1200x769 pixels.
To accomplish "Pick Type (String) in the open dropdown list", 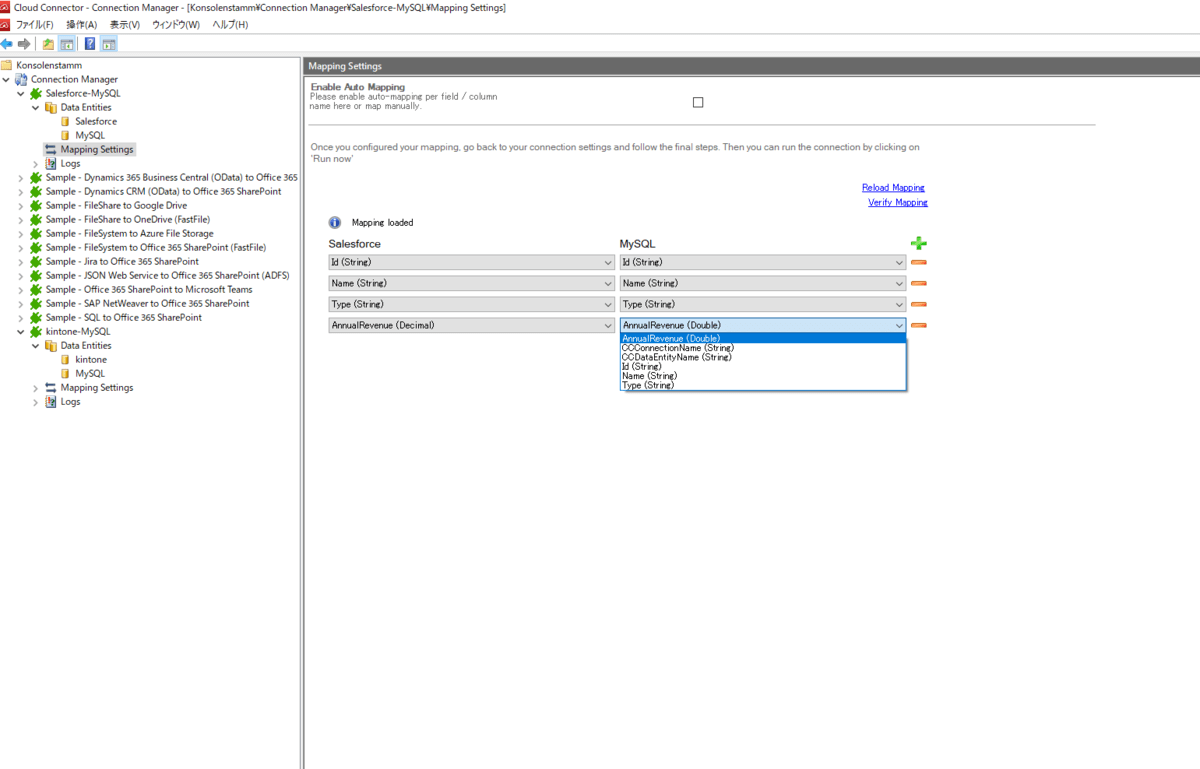I will 763,385.
